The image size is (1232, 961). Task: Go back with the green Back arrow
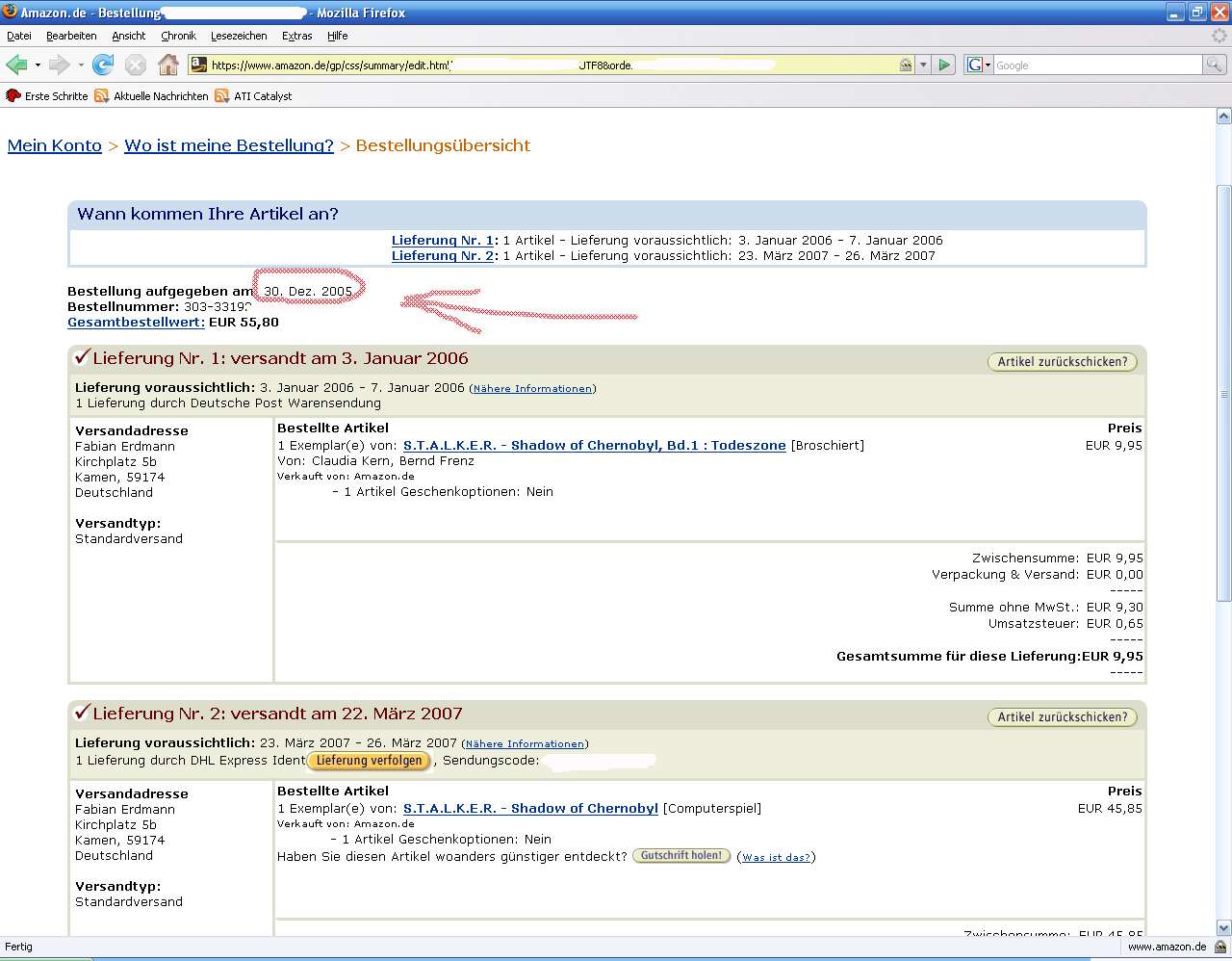(16, 65)
